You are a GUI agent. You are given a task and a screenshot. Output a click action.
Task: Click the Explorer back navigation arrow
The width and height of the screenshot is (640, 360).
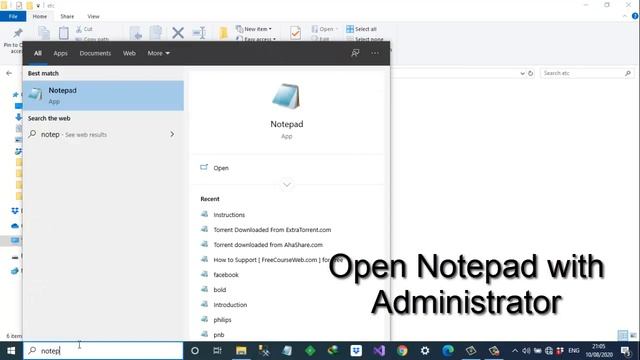click(9, 73)
